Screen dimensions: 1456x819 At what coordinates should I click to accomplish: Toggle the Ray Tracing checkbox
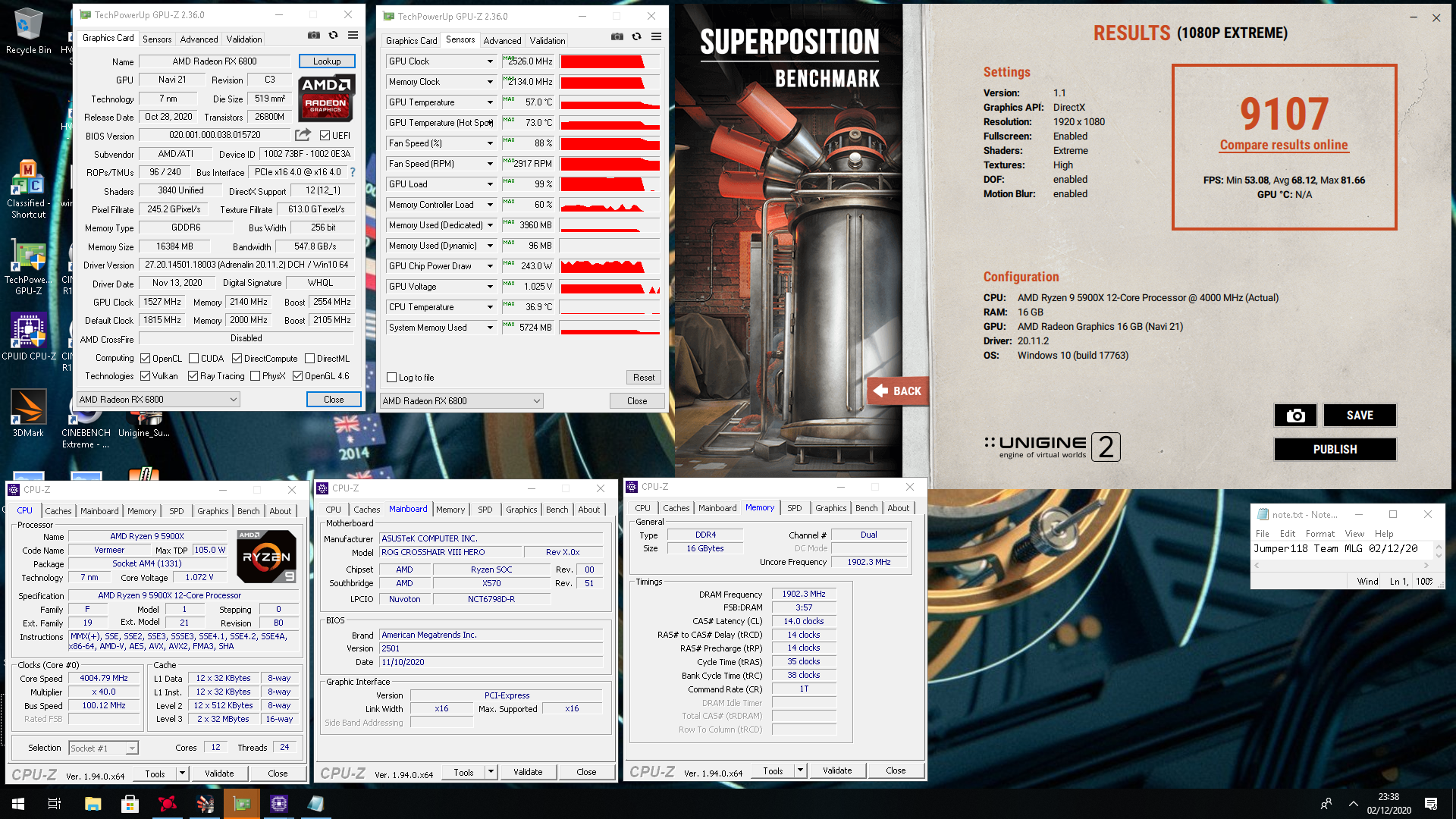[x=193, y=376]
